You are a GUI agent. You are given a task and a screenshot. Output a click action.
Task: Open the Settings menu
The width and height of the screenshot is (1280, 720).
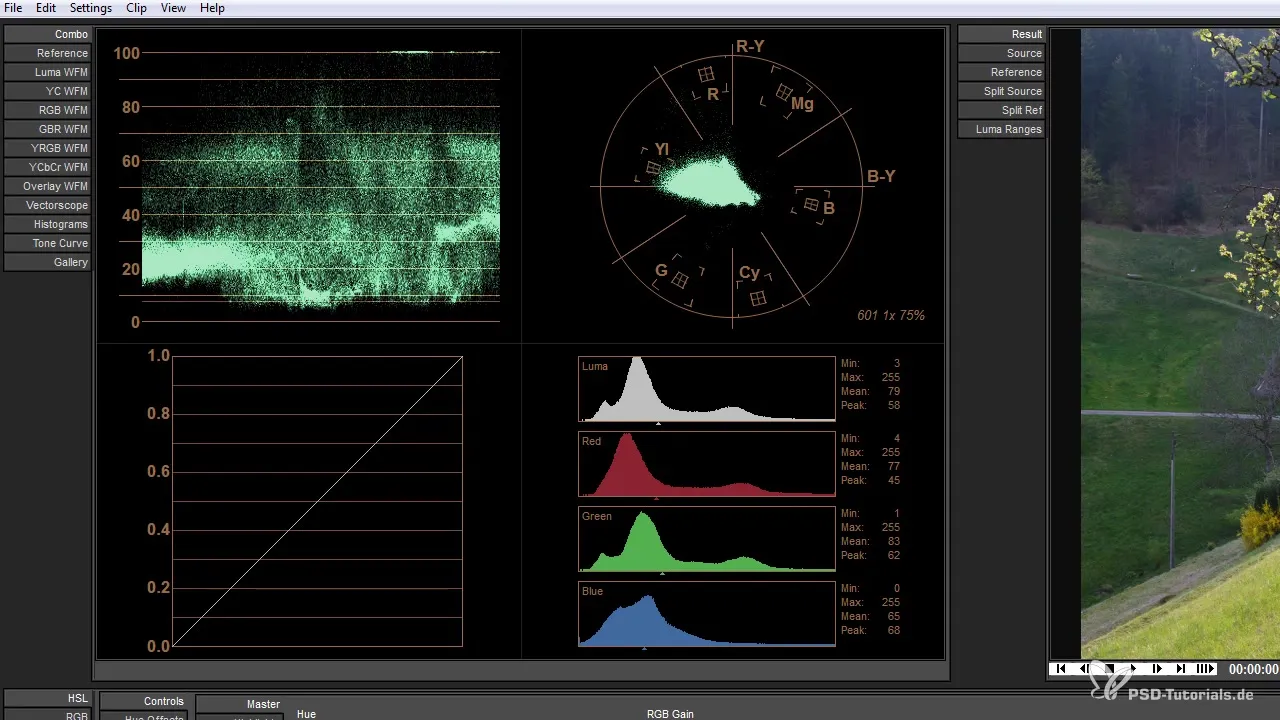click(x=91, y=8)
